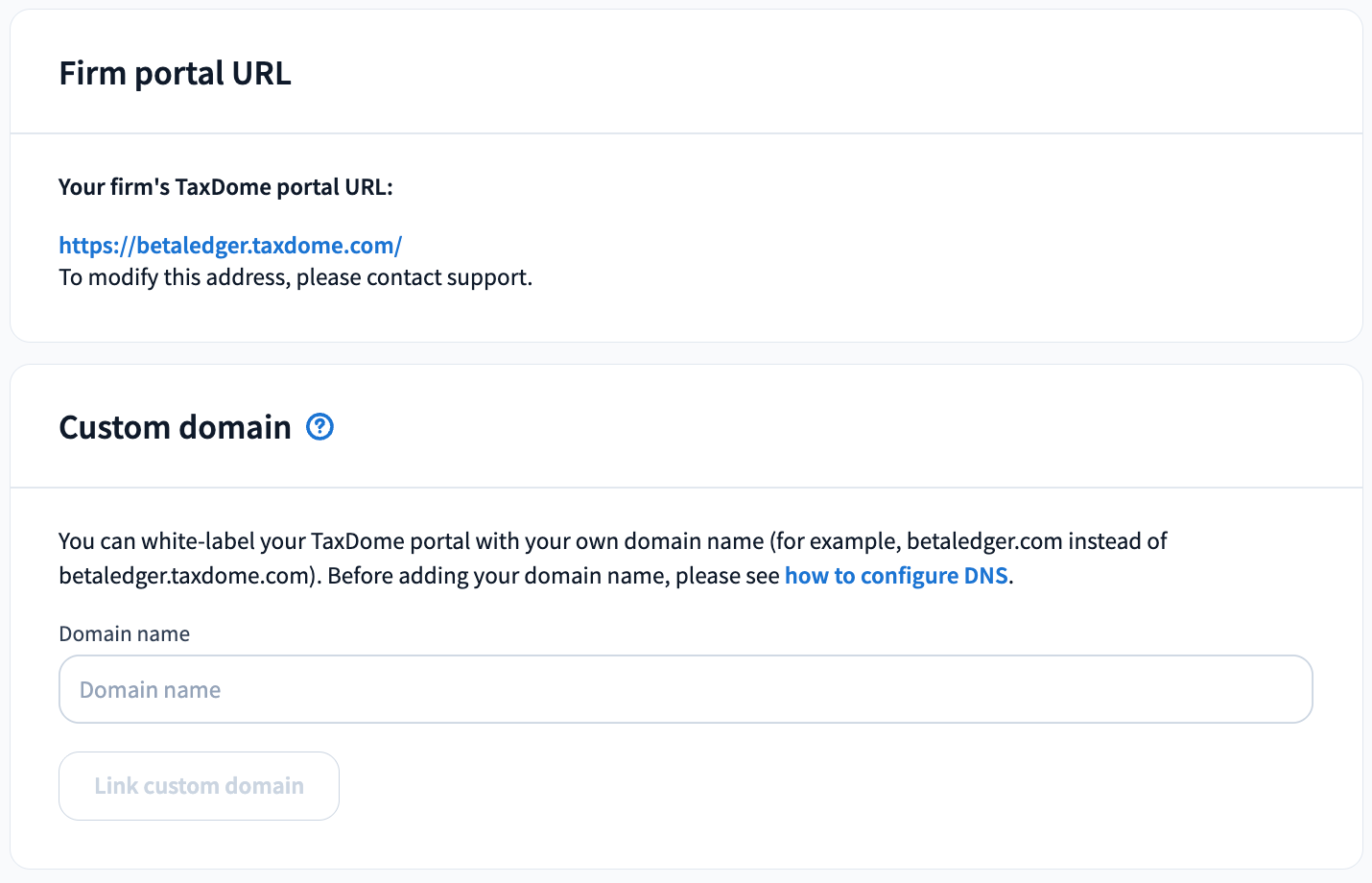The height and width of the screenshot is (883, 1372).
Task: Focus the Domain name input field
Action: [x=685, y=689]
